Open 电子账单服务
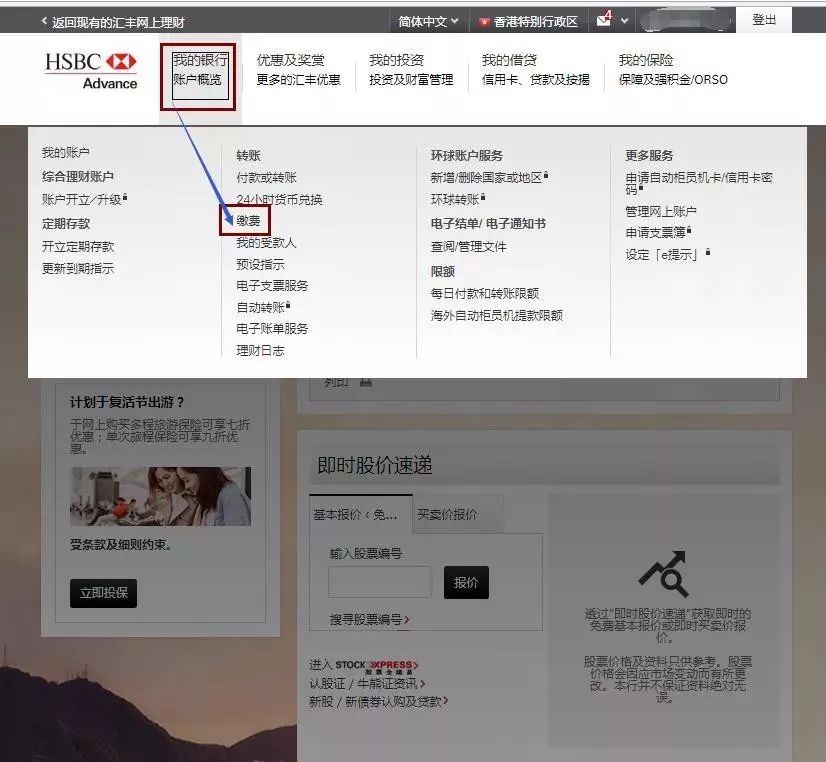 click(x=272, y=329)
